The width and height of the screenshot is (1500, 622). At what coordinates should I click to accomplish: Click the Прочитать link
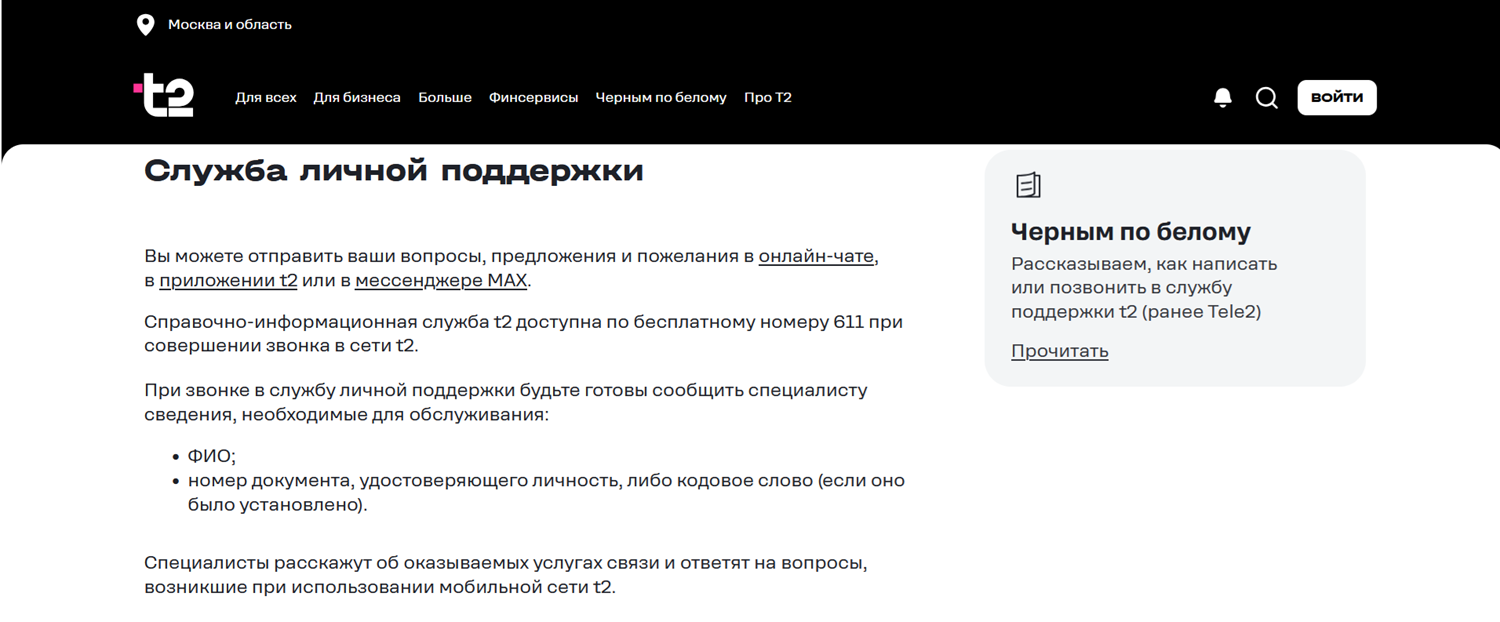(1060, 351)
